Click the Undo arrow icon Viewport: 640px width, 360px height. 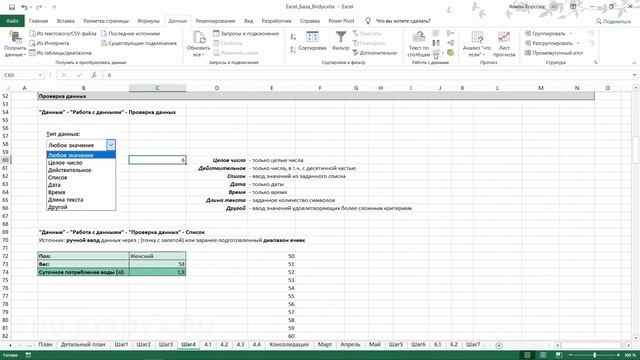(24, 7)
